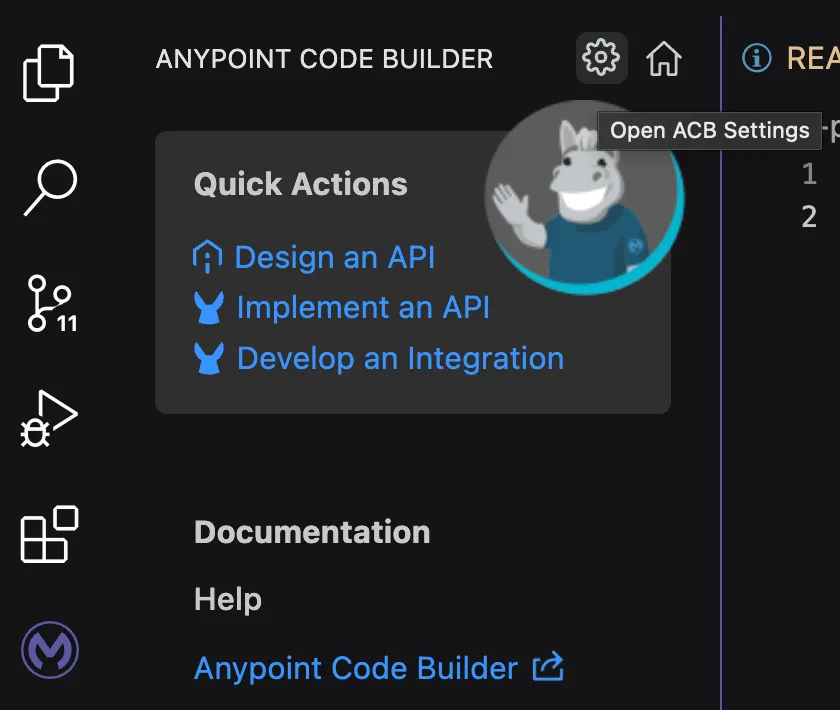Click the Implement an API link

[x=363, y=308]
